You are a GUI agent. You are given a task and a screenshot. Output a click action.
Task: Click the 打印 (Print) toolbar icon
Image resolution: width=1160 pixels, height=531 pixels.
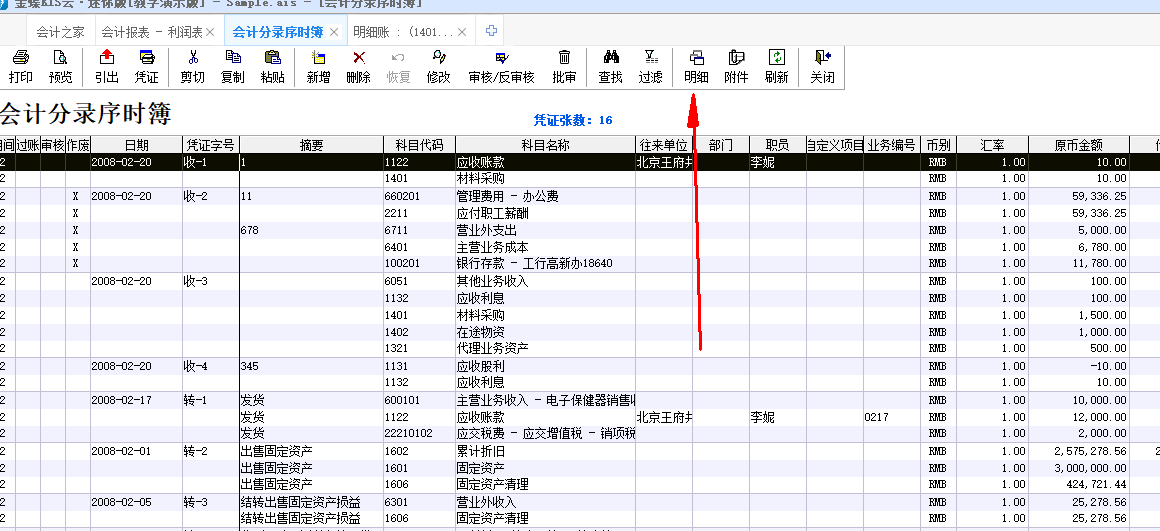click(x=20, y=66)
